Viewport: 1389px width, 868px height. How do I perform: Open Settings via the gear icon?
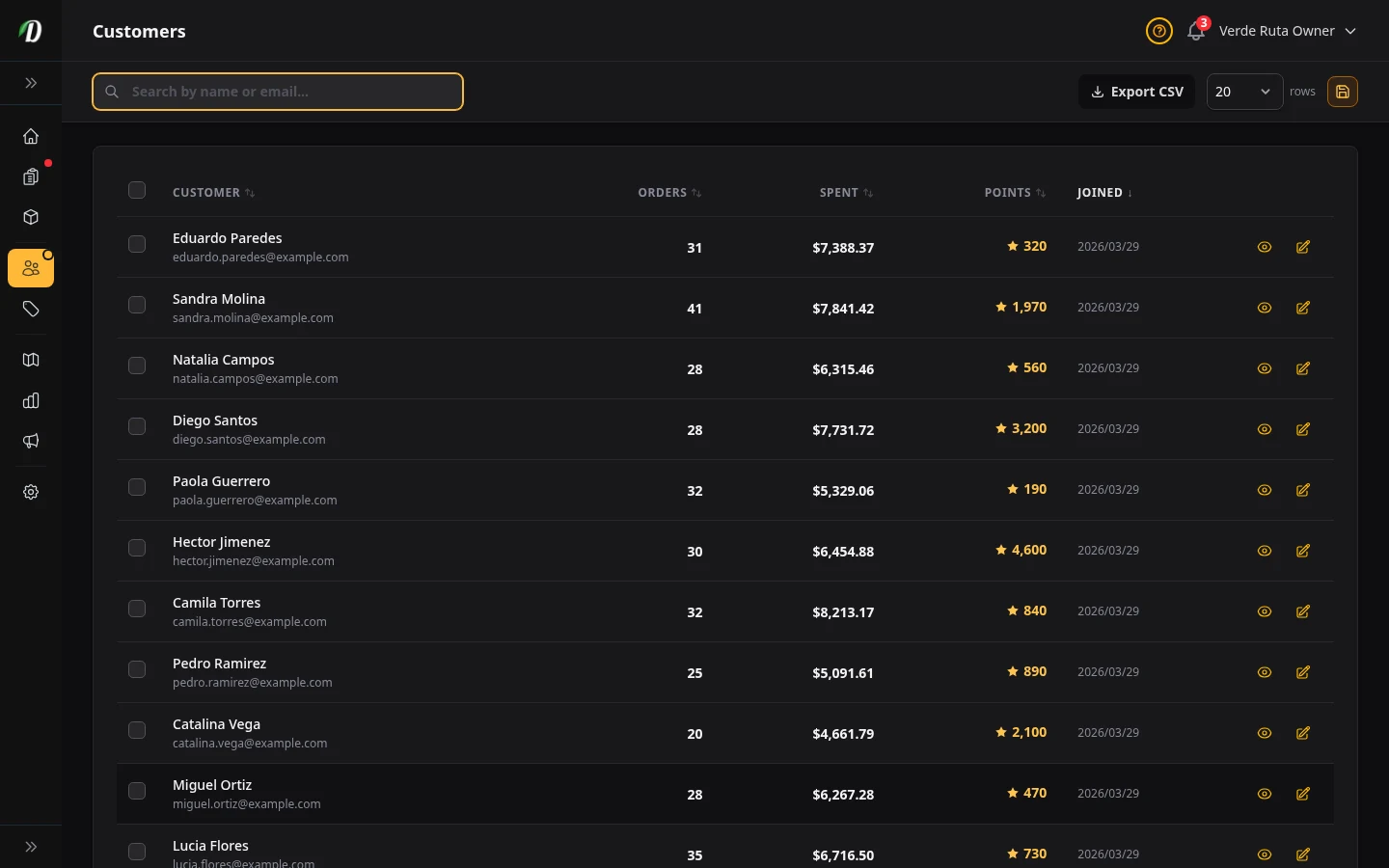(31, 492)
